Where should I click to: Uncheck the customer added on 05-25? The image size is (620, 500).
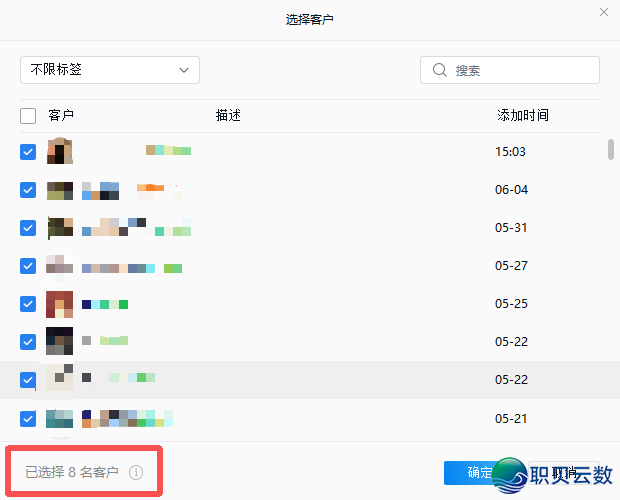pos(28,304)
